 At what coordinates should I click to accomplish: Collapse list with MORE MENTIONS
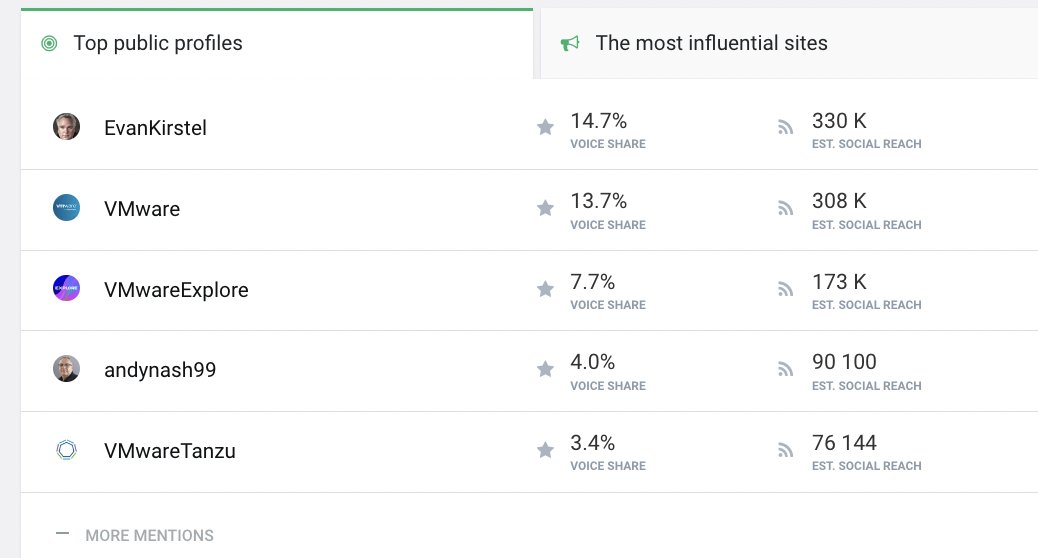(x=135, y=535)
